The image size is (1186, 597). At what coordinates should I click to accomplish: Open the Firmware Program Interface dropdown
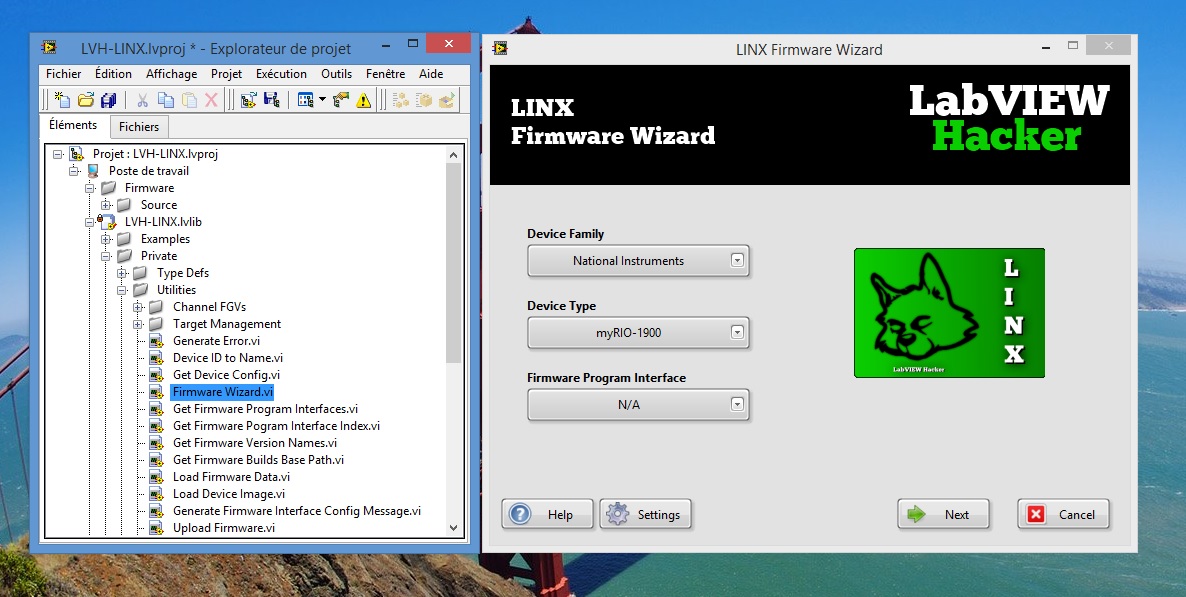[x=638, y=405]
